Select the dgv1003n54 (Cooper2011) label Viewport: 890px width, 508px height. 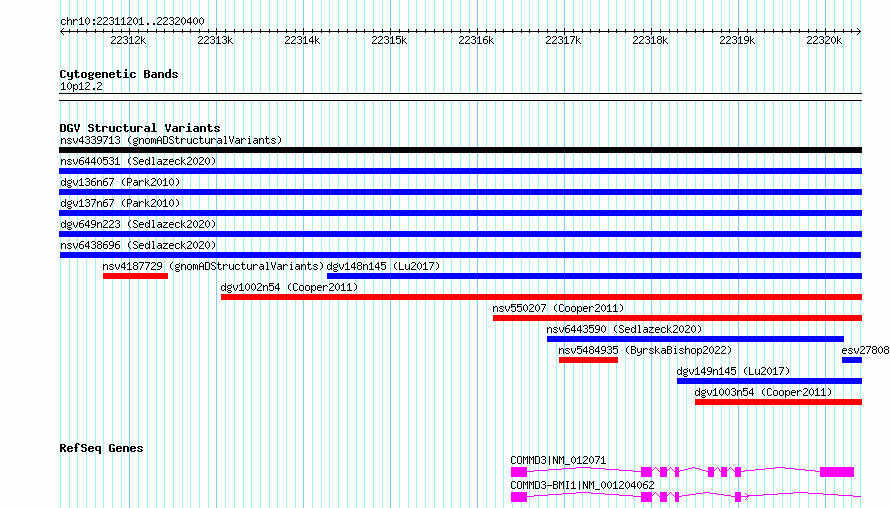pos(763,392)
